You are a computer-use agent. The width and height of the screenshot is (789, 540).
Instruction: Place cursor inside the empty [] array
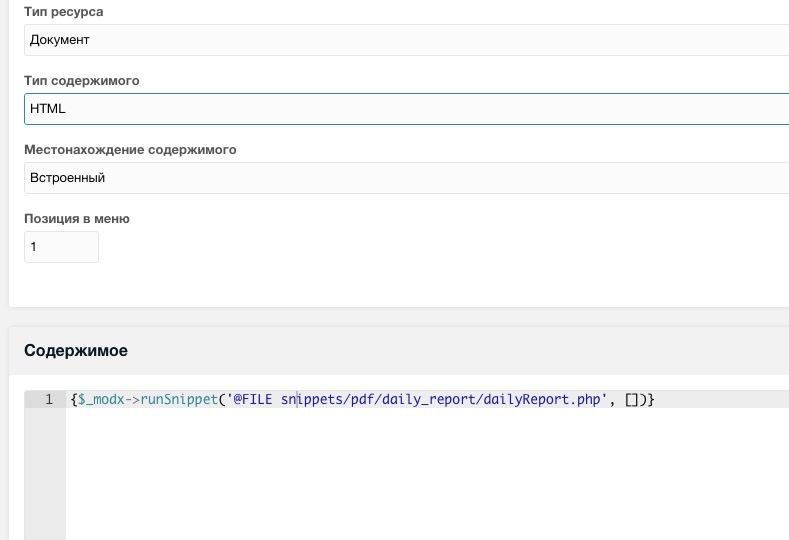pyautogui.click(x=634, y=400)
